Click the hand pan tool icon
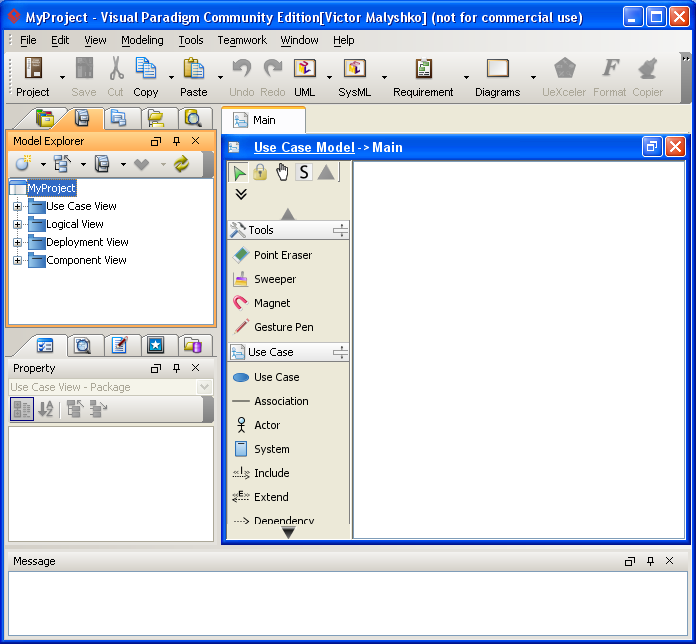Screen dimensions: 696x644 tap(282, 172)
